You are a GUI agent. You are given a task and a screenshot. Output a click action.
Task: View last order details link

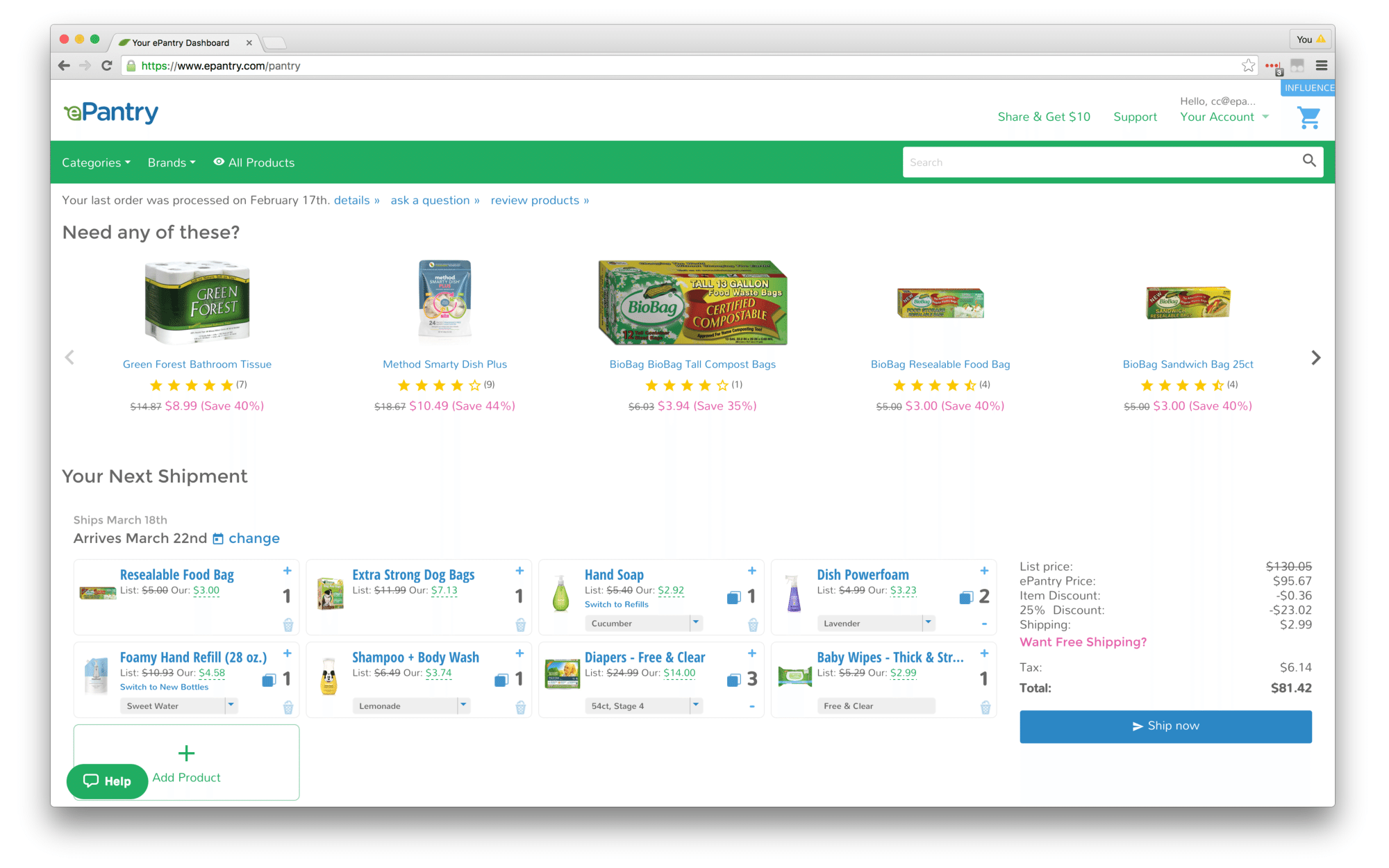tap(357, 201)
